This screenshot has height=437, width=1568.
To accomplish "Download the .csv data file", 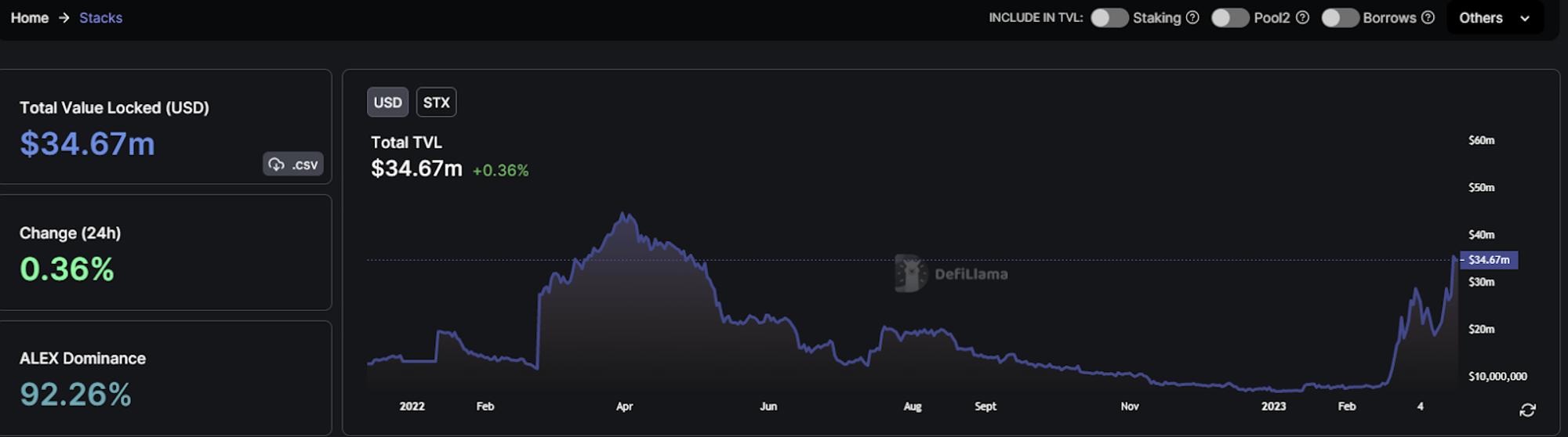I will tap(293, 164).
